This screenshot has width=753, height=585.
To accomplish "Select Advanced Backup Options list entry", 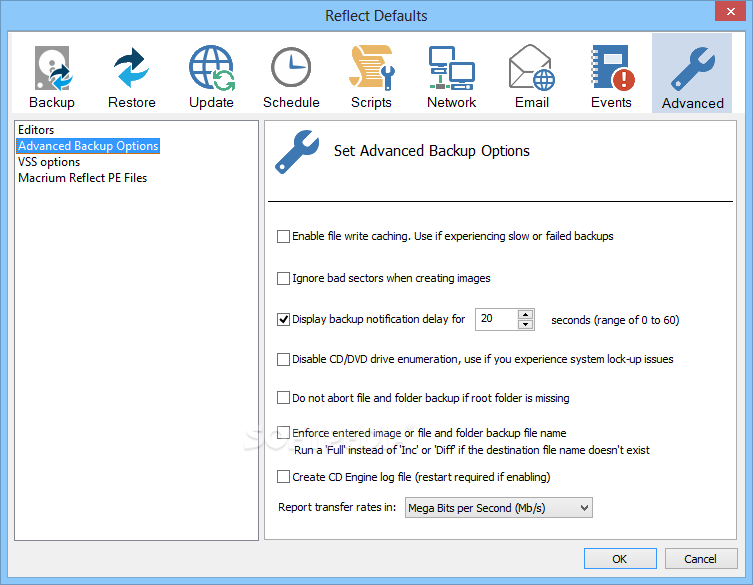I will coord(88,146).
